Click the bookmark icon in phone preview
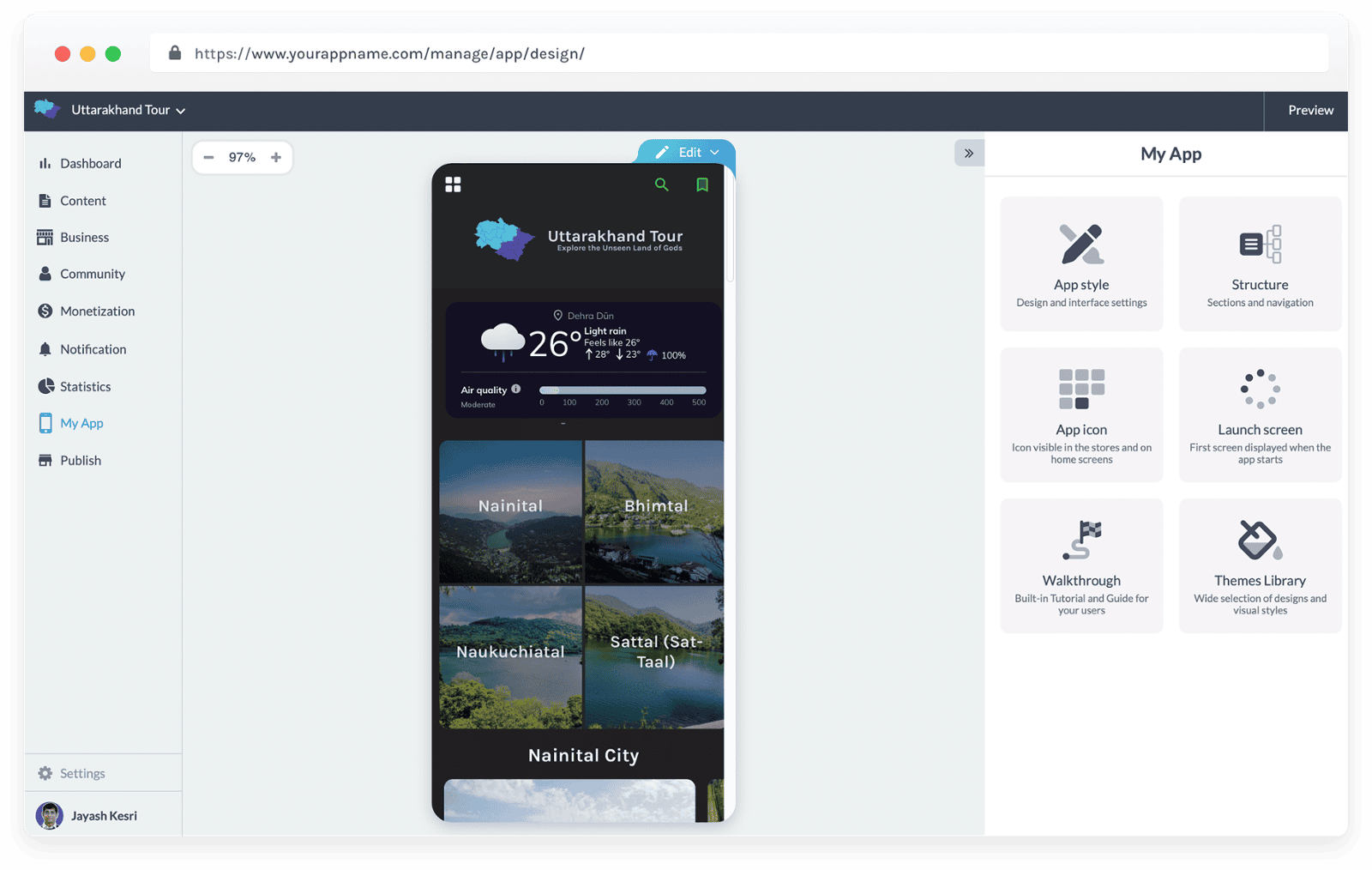Screen dimensions: 1372x870 702,184
